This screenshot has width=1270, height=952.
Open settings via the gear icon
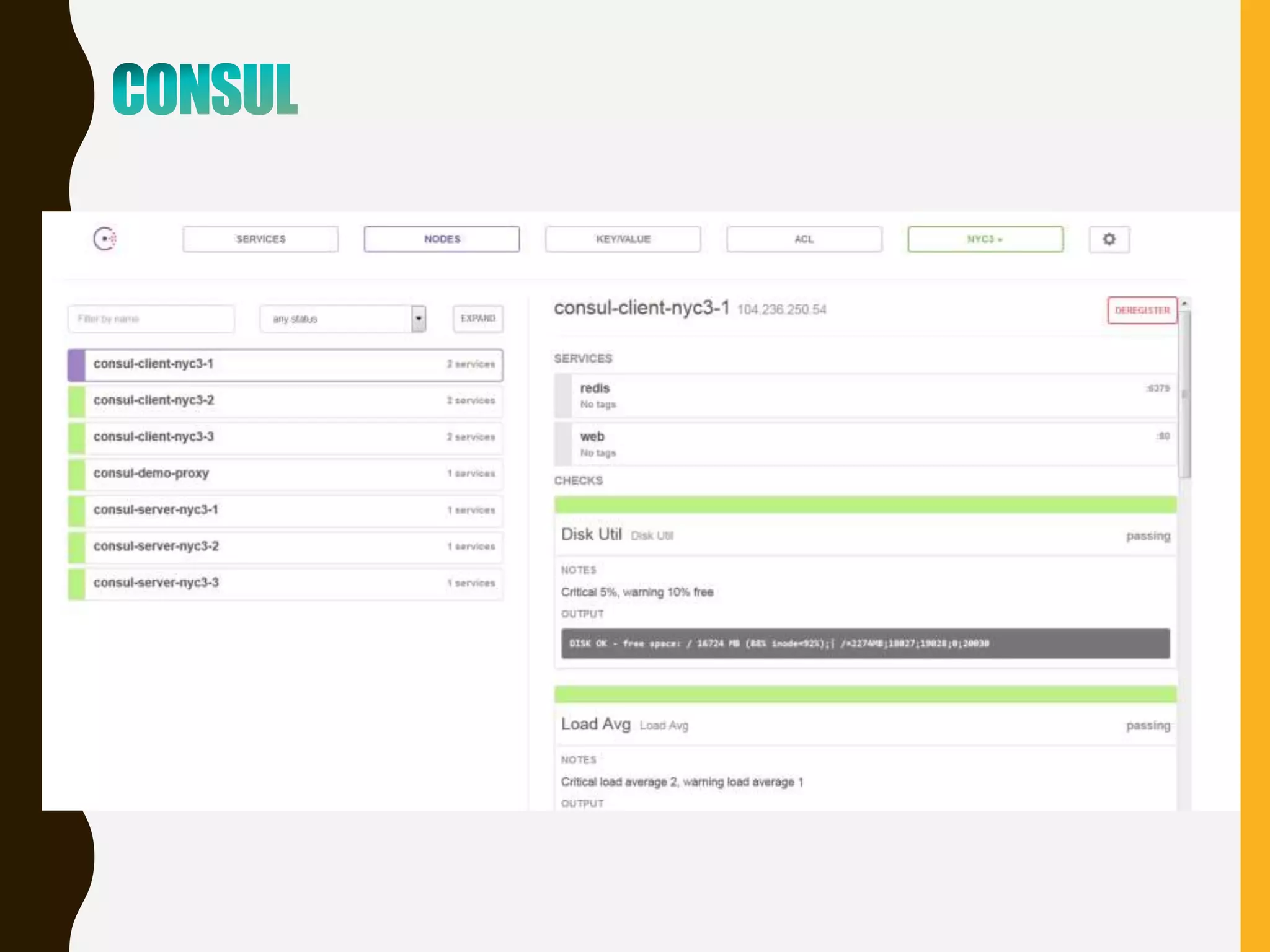(1109, 239)
